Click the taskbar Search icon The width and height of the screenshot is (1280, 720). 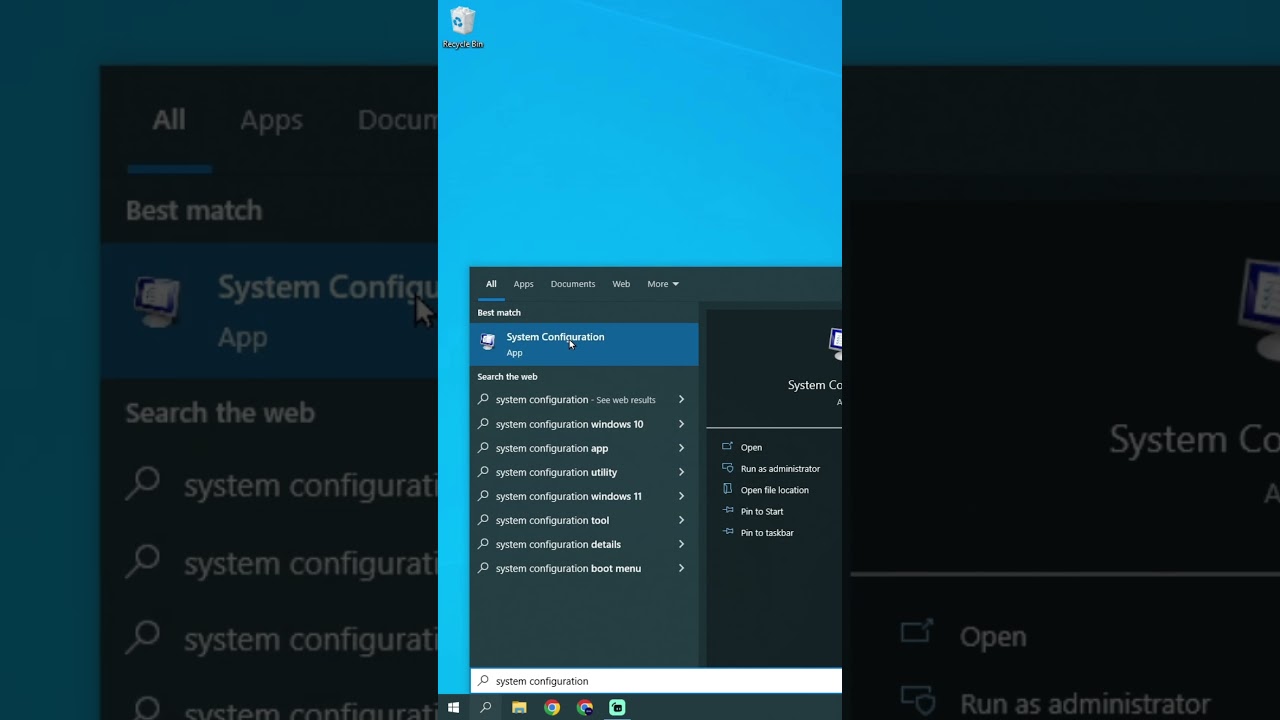(486, 707)
